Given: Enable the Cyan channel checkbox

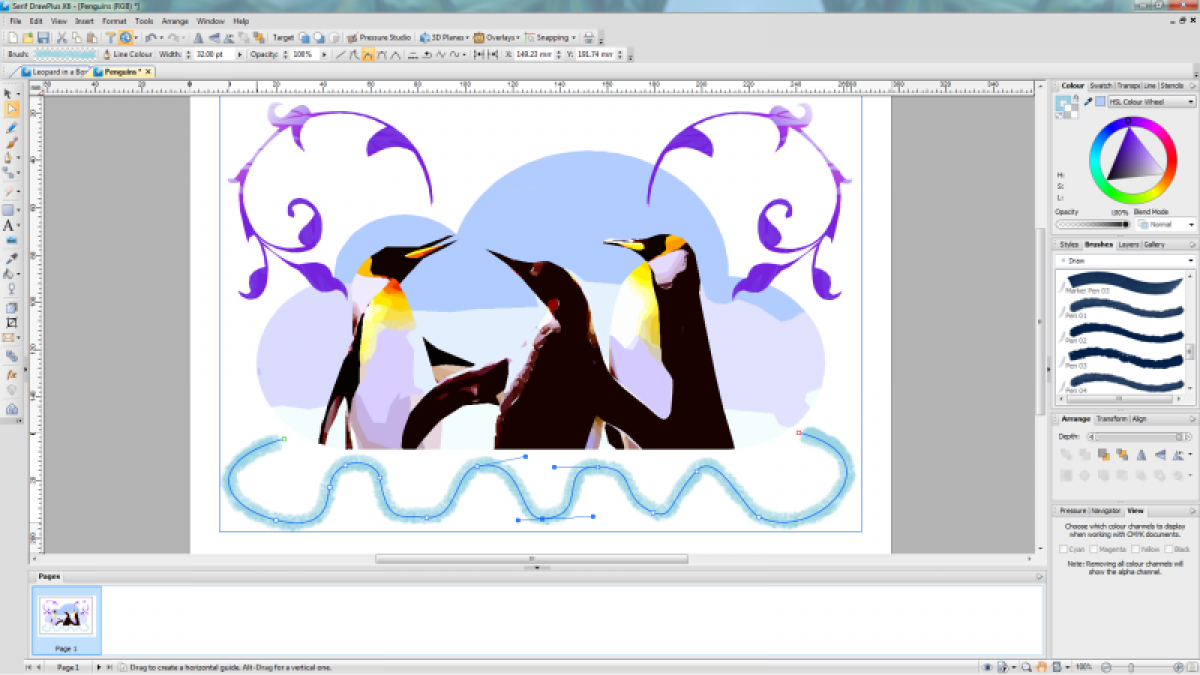Looking at the screenshot, I should tap(1064, 549).
